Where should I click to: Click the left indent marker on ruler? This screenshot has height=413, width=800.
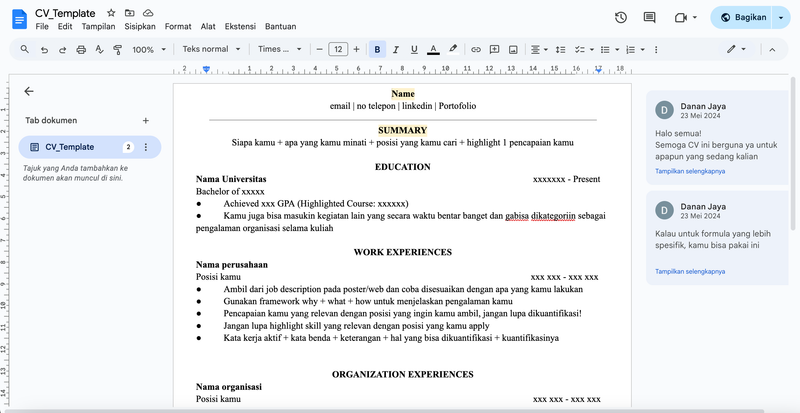point(206,69)
